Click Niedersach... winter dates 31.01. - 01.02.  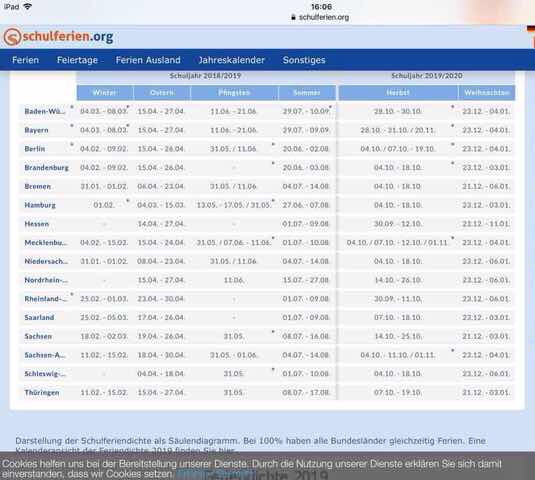coord(104,261)
